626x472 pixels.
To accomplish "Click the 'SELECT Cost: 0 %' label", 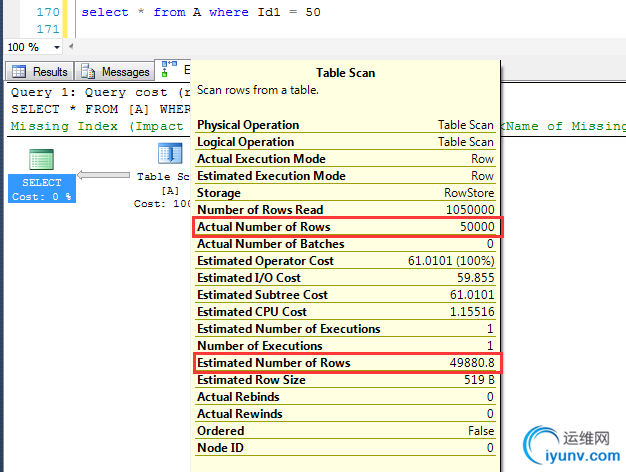I will coord(42,189).
